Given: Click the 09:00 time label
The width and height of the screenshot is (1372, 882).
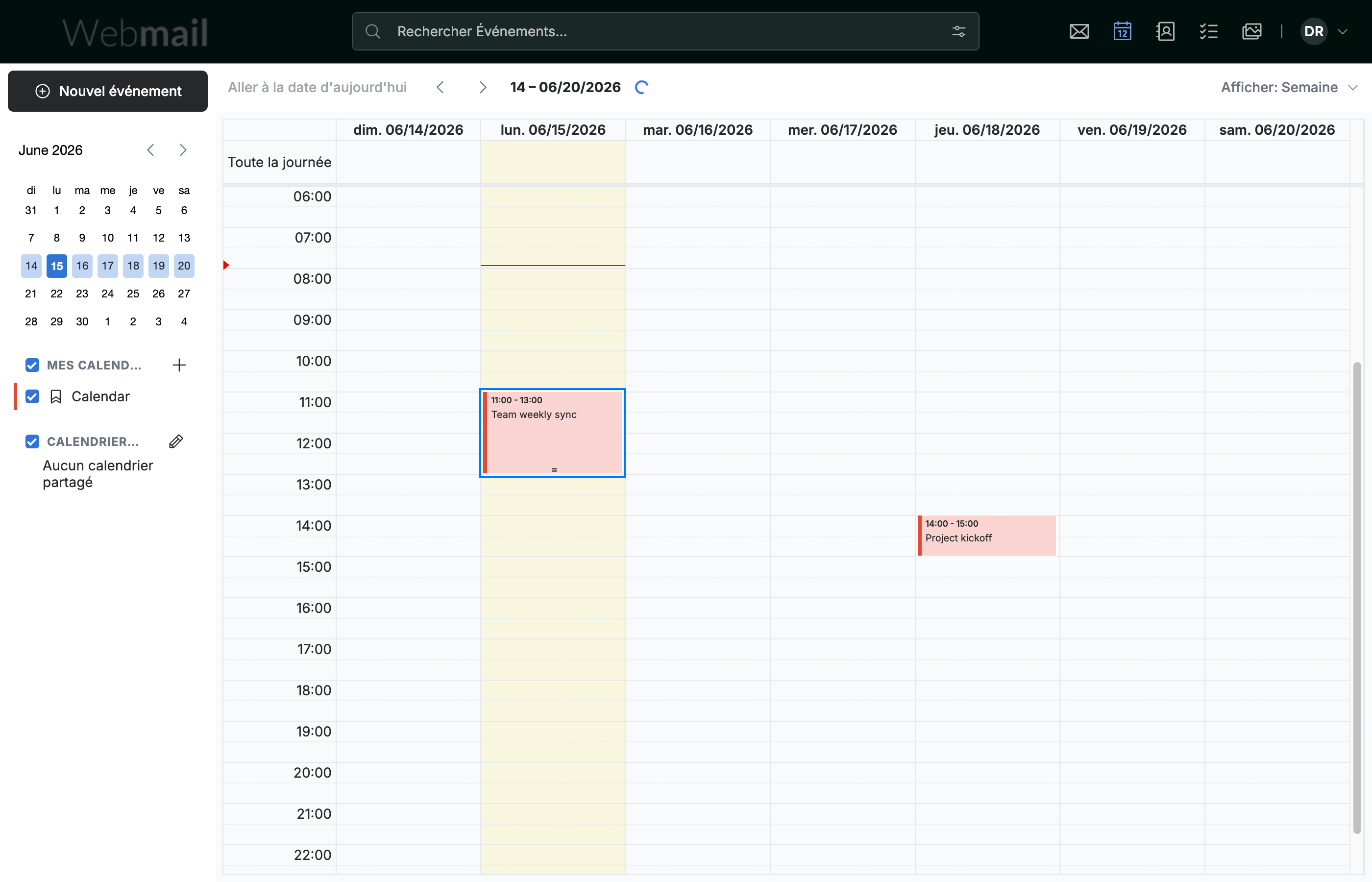Looking at the screenshot, I should click(312, 319).
